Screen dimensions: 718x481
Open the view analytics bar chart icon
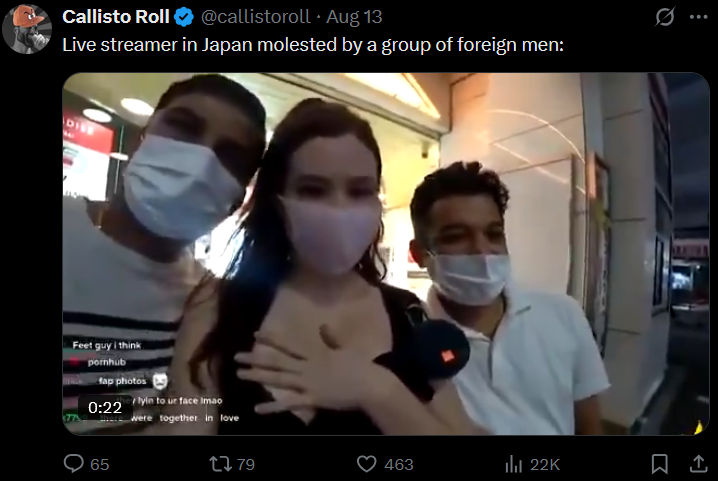coord(514,464)
